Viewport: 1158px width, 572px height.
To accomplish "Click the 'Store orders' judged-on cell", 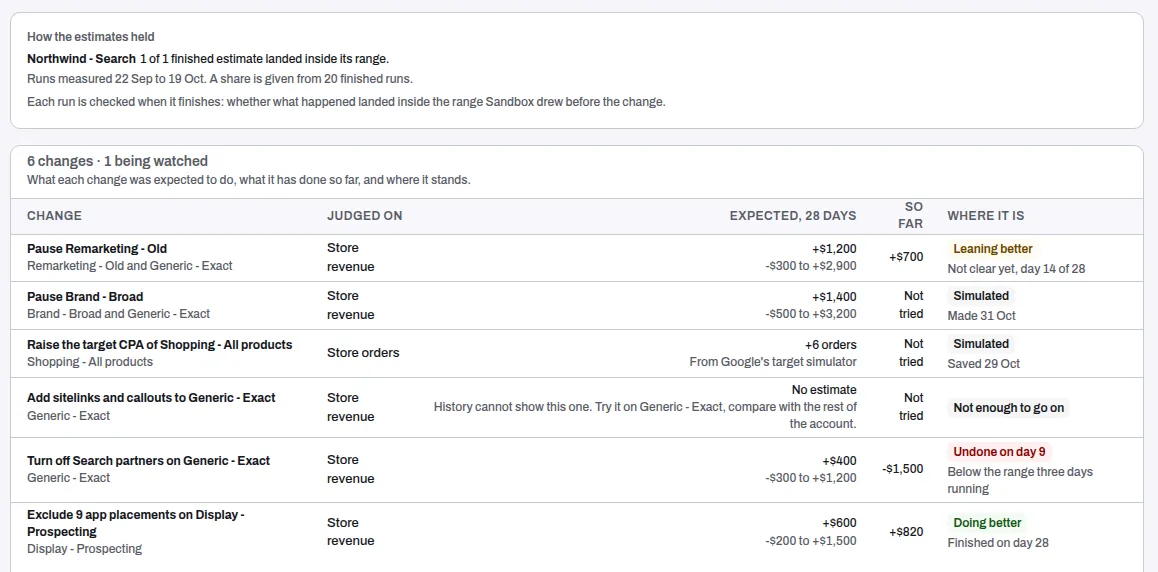I will pyautogui.click(x=363, y=353).
